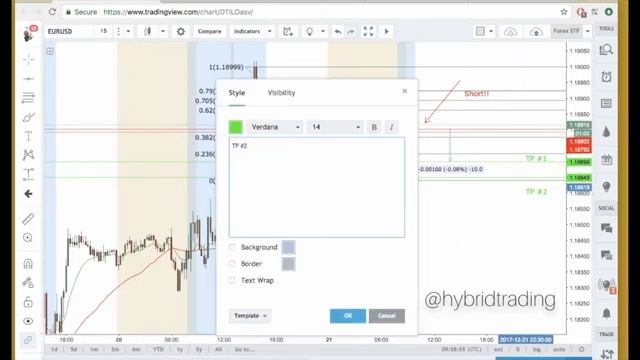Open the font size 14 dropdown
Viewport: 640px width, 360px height.
pos(335,127)
